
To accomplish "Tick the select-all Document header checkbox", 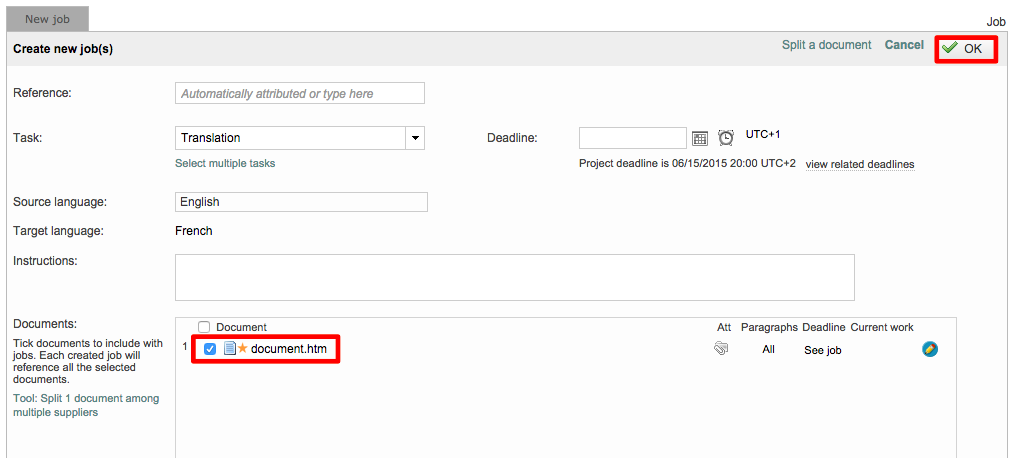I will [x=204, y=327].
